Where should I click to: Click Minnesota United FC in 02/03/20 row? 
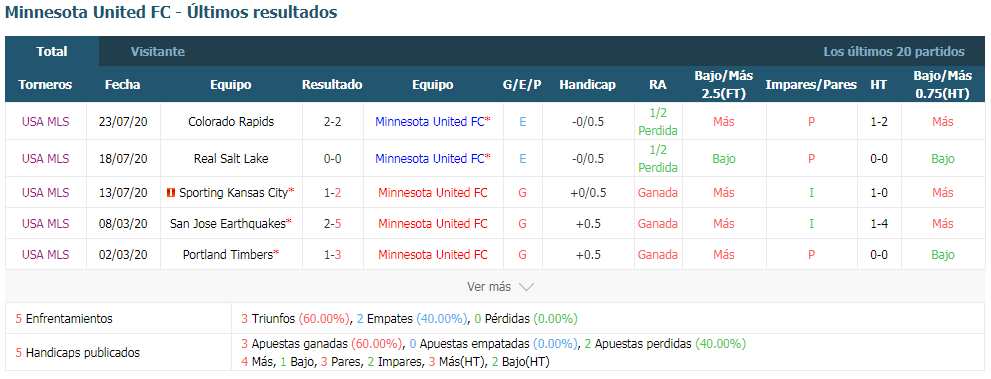[433, 255]
